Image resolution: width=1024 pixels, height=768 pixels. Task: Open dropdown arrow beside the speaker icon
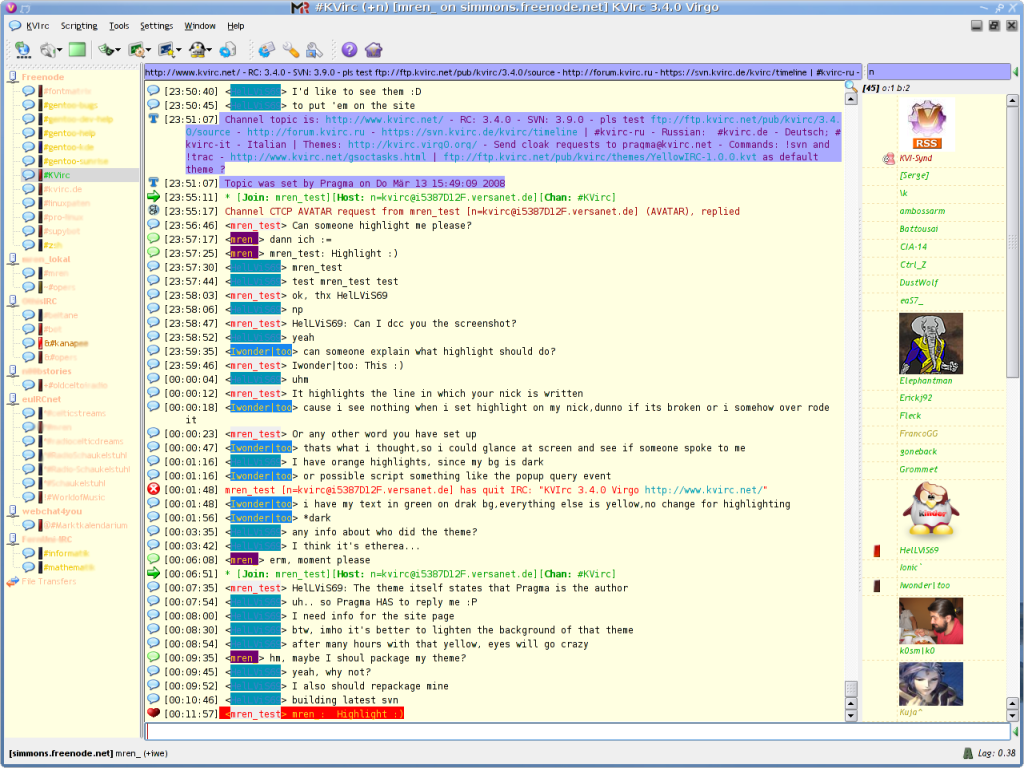(59, 50)
